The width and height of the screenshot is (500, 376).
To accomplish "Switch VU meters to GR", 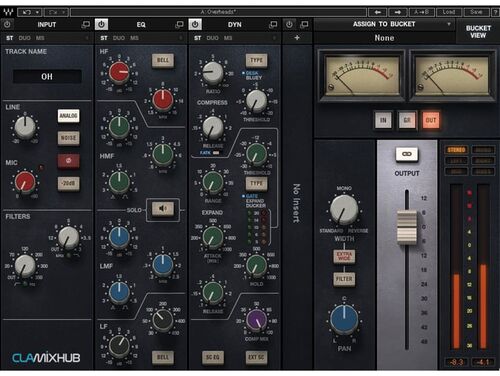I will pyautogui.click(x=407, y=120).
